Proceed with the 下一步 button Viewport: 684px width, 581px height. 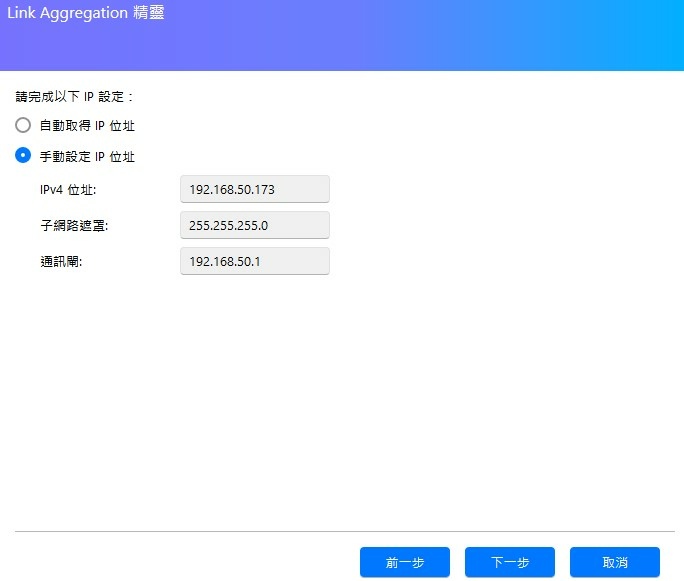[x=510, y=562]
